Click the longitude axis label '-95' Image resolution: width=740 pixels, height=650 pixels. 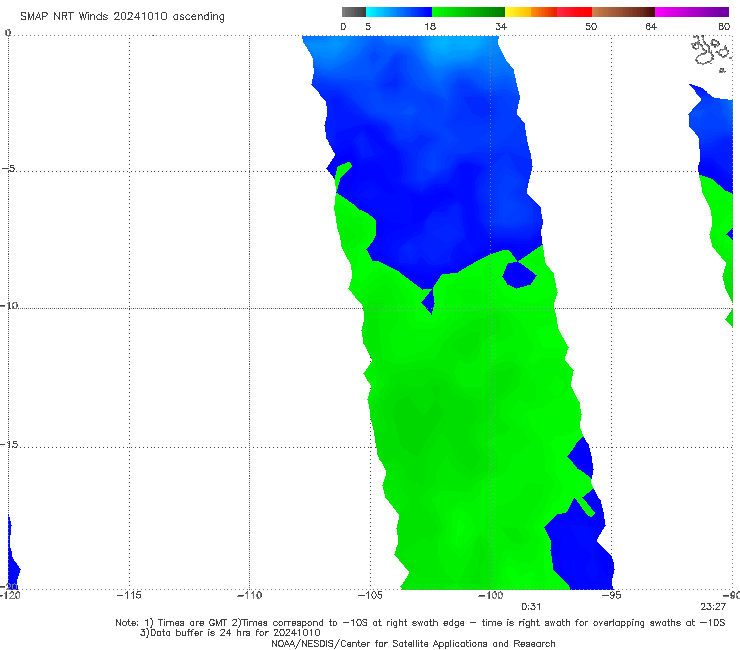tap(612, 595)
